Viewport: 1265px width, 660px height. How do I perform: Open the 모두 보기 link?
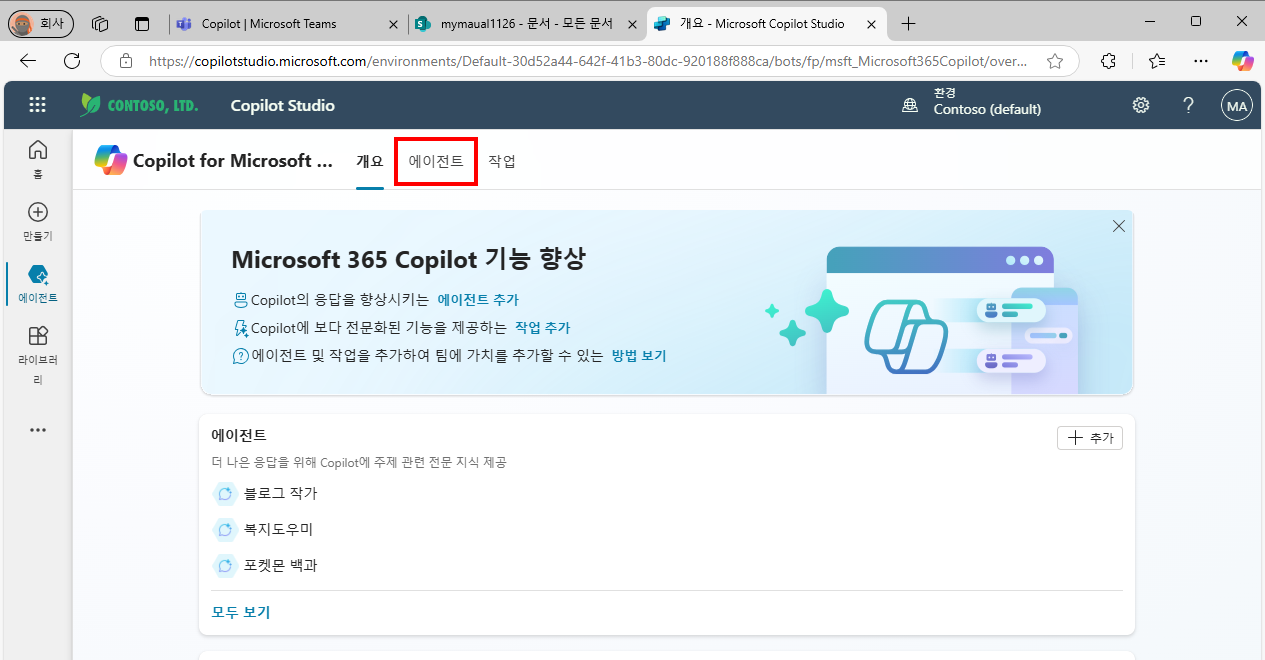241,612
